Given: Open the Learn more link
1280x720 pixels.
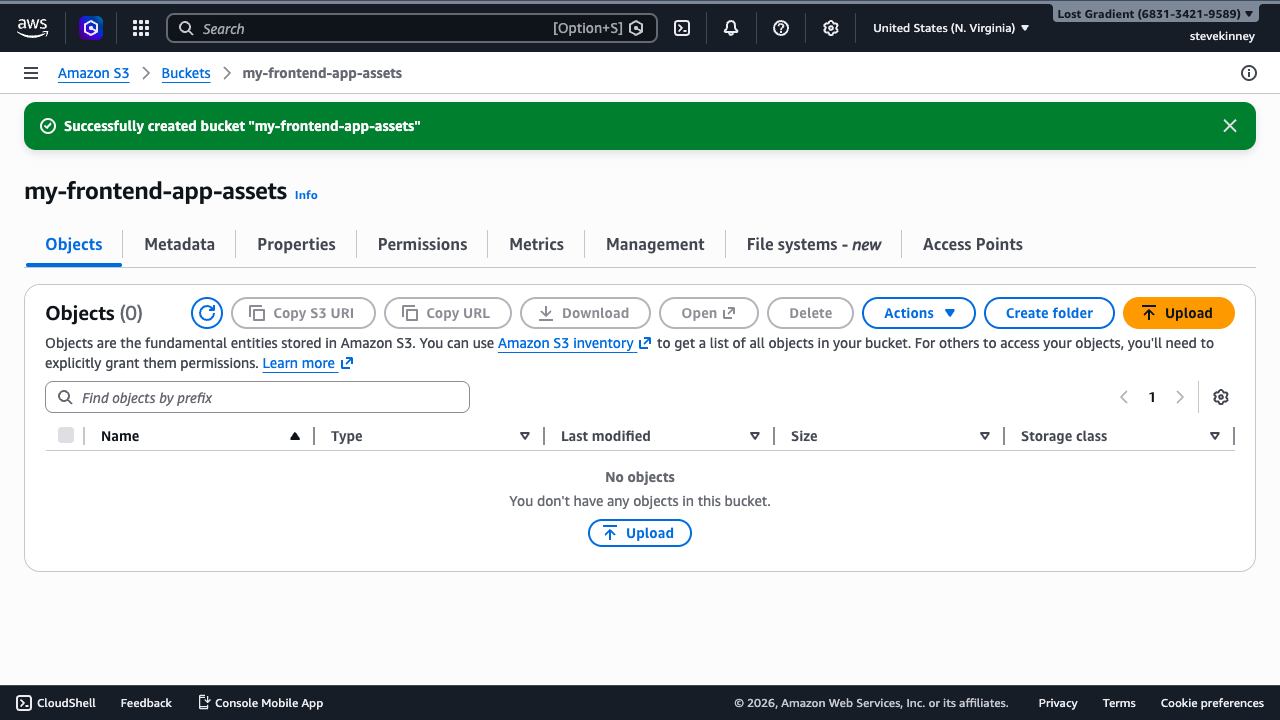Looking at the screenshot, I should point(307,363).
